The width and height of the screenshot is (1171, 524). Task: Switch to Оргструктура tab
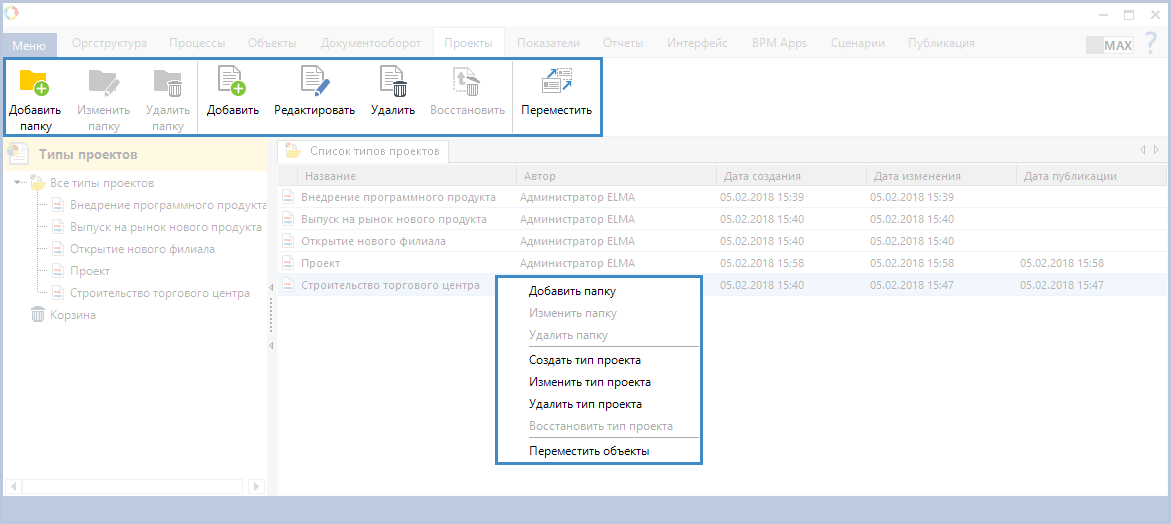coord(109,43)
